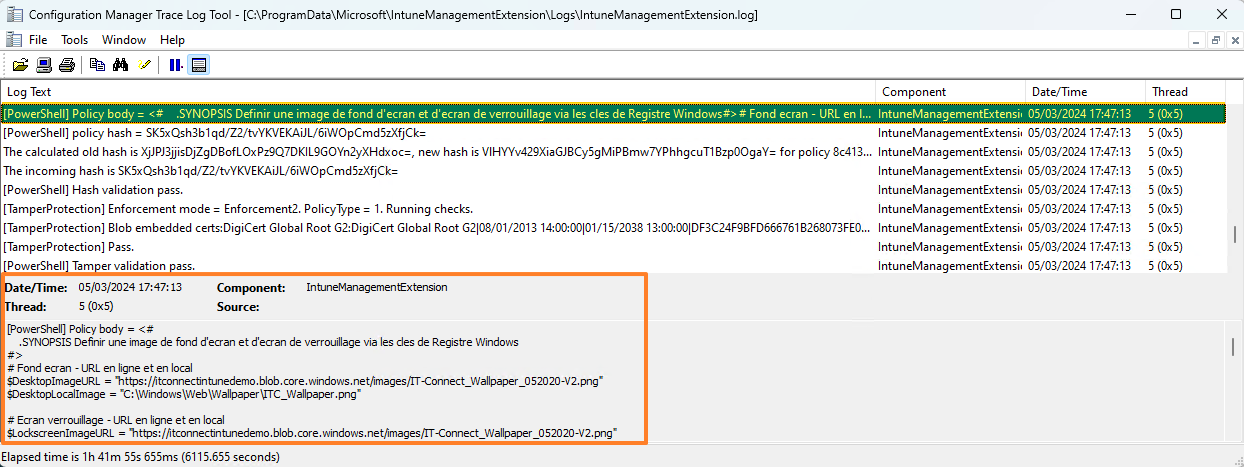This screenshot has width=1244, height=467.
Task: Click the DesktopImageURL line in details
Action: click(x=305, y=381)
